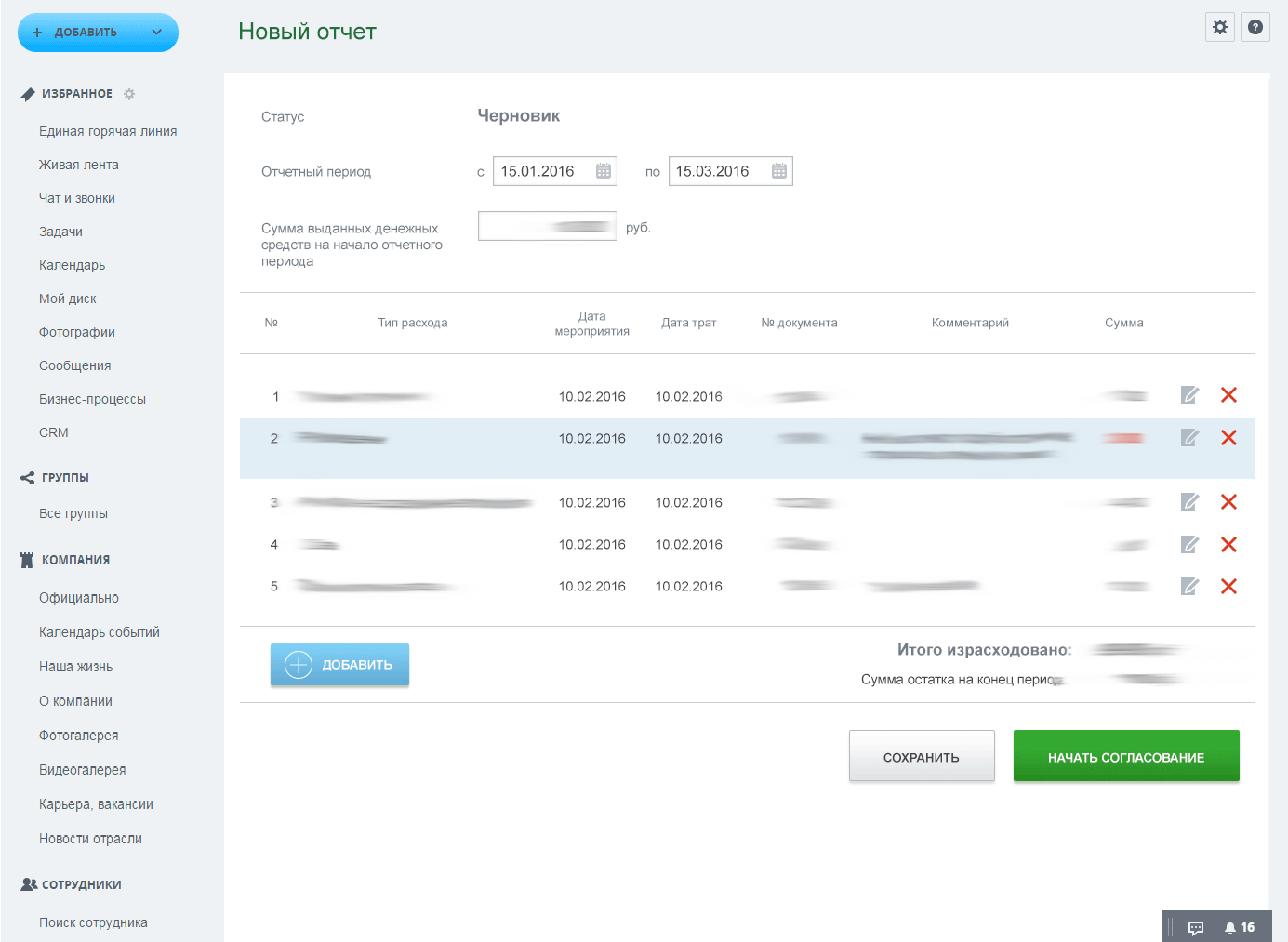Open the chat messages icon in bottom bar

pyautogui.click(x=1196, y=927)
